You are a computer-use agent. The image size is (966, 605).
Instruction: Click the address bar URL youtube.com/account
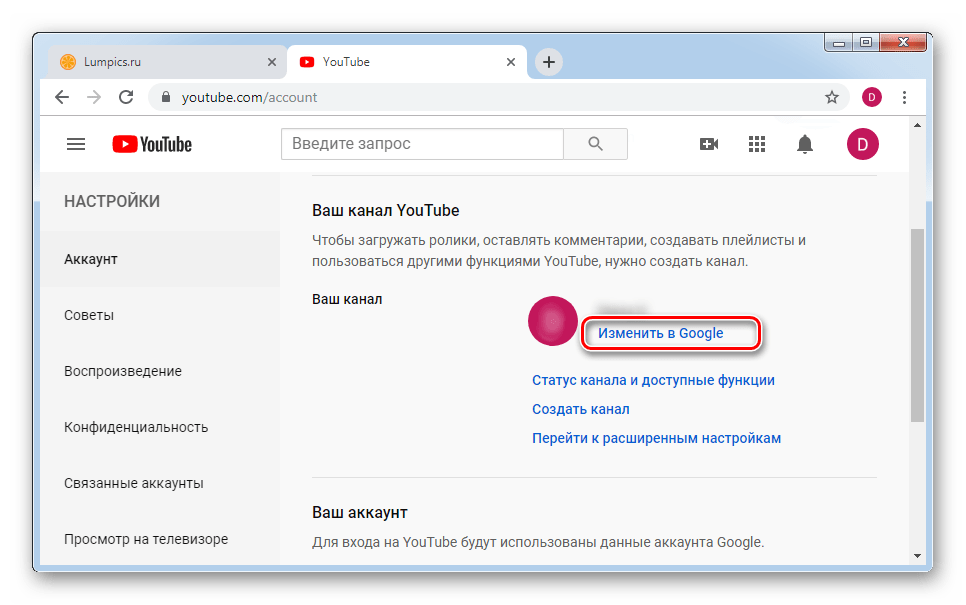[x=249, y=97]
